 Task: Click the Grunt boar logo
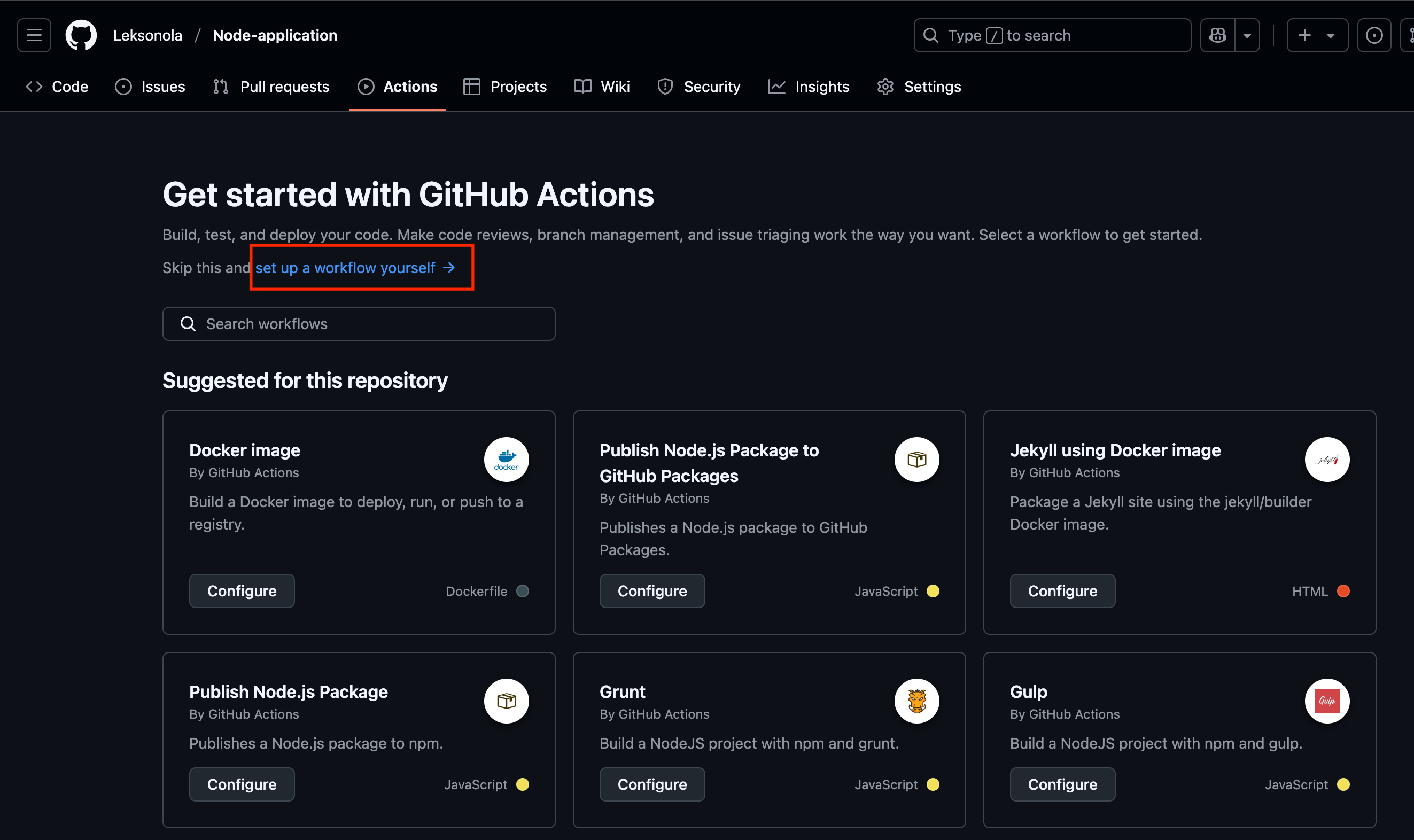click(916, 701)
